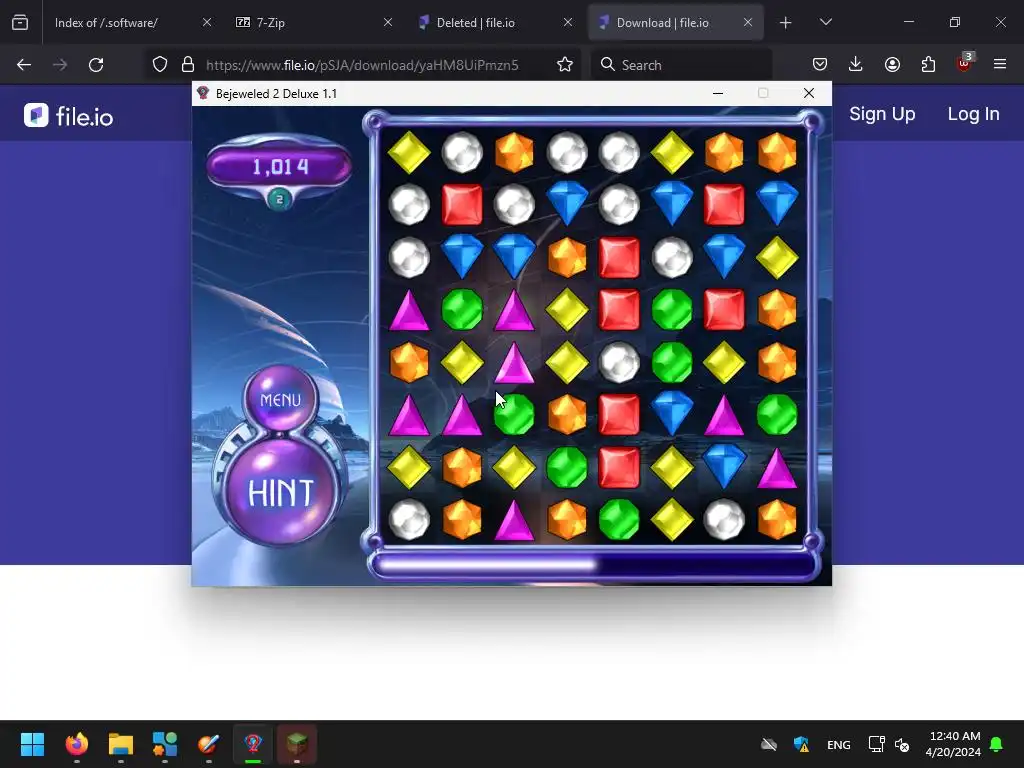The image size is (1024, 768).
Task: Select the green gem in row six, rightmost column
Action: click(x=776, y=415)
